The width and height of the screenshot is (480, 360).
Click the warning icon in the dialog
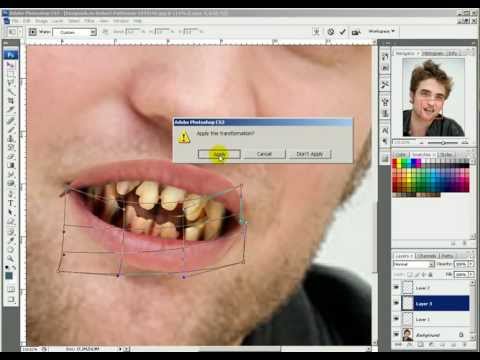click(184, 137)
